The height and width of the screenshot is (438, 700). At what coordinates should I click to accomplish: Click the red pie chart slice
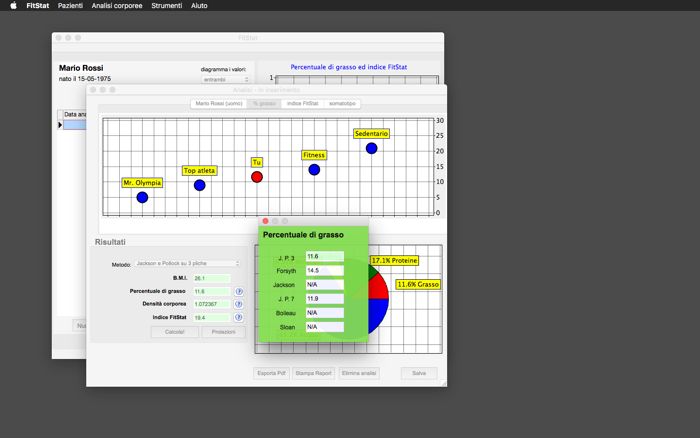(x=379, y=288)
